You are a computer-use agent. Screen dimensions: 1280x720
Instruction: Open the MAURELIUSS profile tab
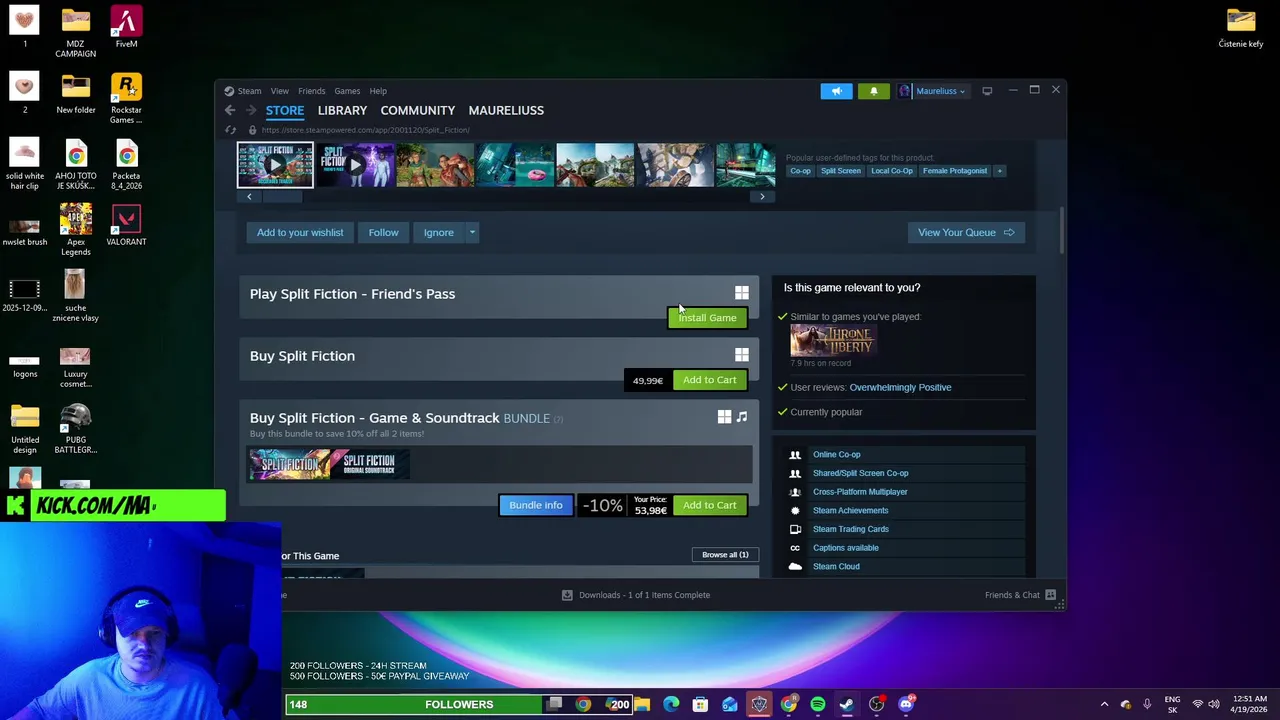(x=506, y=110)
